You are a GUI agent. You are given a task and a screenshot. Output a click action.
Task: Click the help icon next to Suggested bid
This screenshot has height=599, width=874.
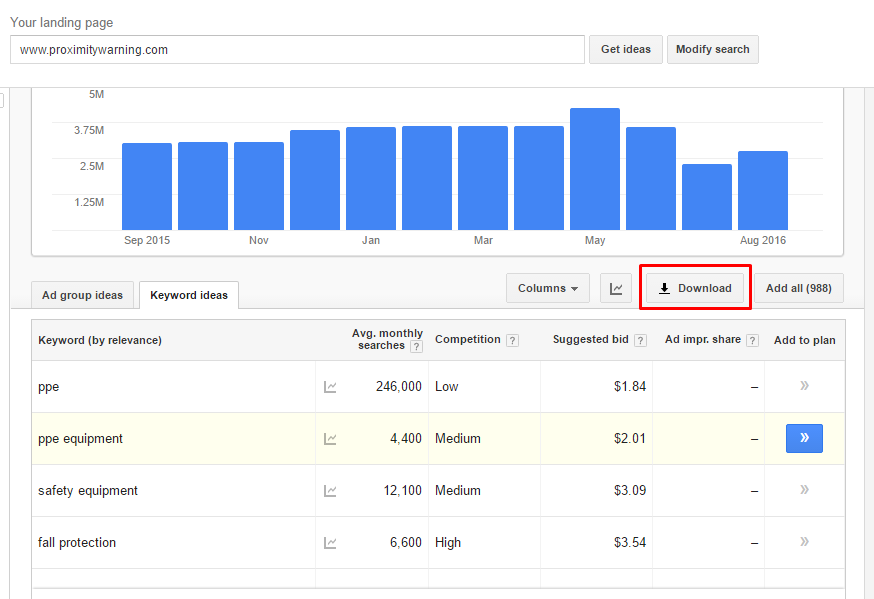pos(640,341)
